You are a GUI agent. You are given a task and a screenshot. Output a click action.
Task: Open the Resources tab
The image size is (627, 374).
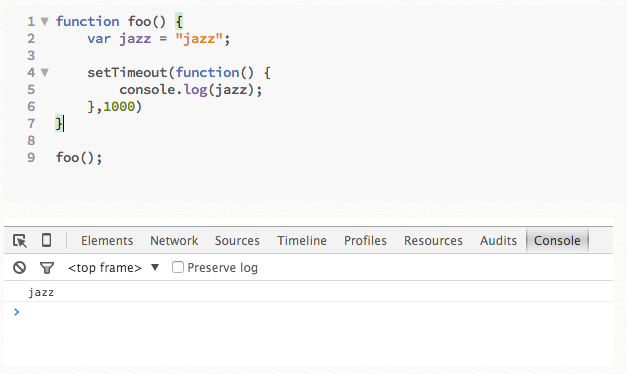point(433,241)
